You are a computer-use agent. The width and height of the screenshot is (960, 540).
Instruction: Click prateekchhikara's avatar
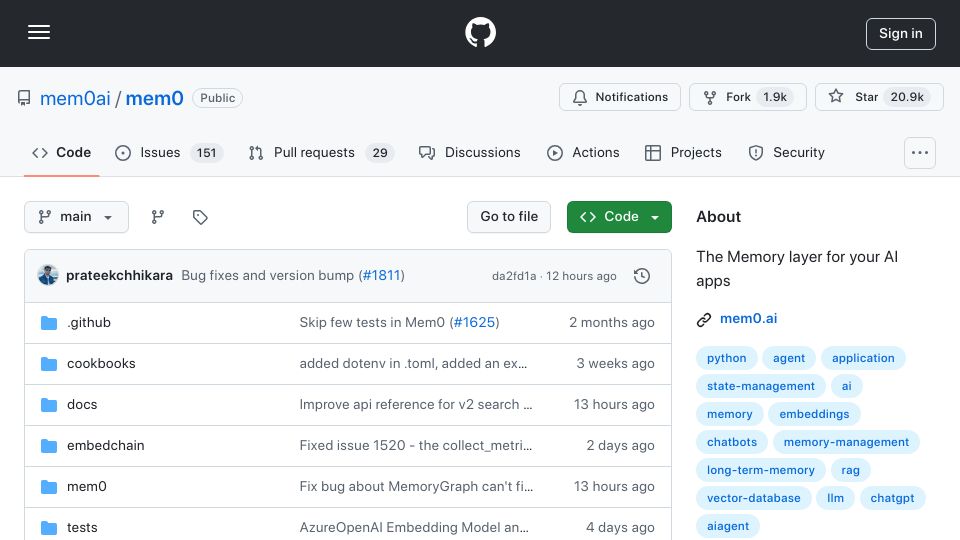(x=48, y=276)
